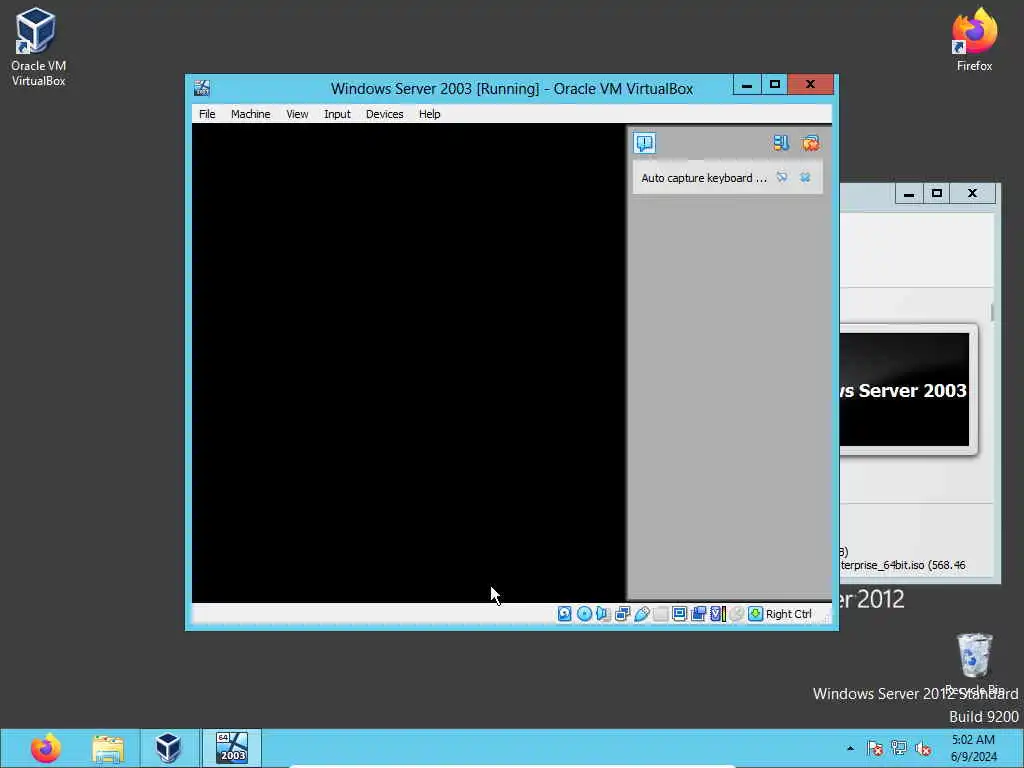The width and height of the screenshot is (1024, 768).
Task: Click the don't-show-again icon on keyboard notification
Action: tap(782, 177)
